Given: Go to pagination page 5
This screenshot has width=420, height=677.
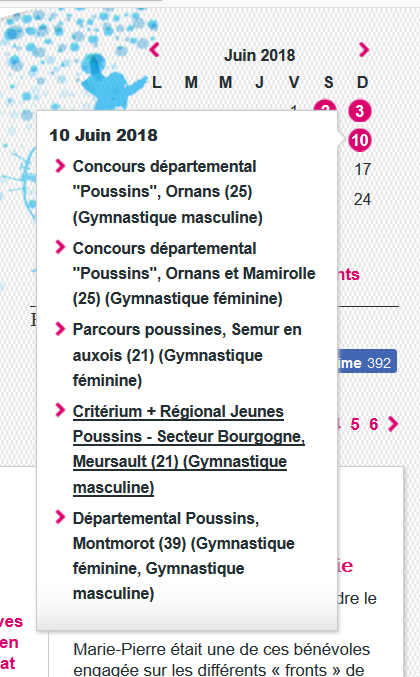Looking at the screenshot, I should pyautogui.click(x=355, y=424).
